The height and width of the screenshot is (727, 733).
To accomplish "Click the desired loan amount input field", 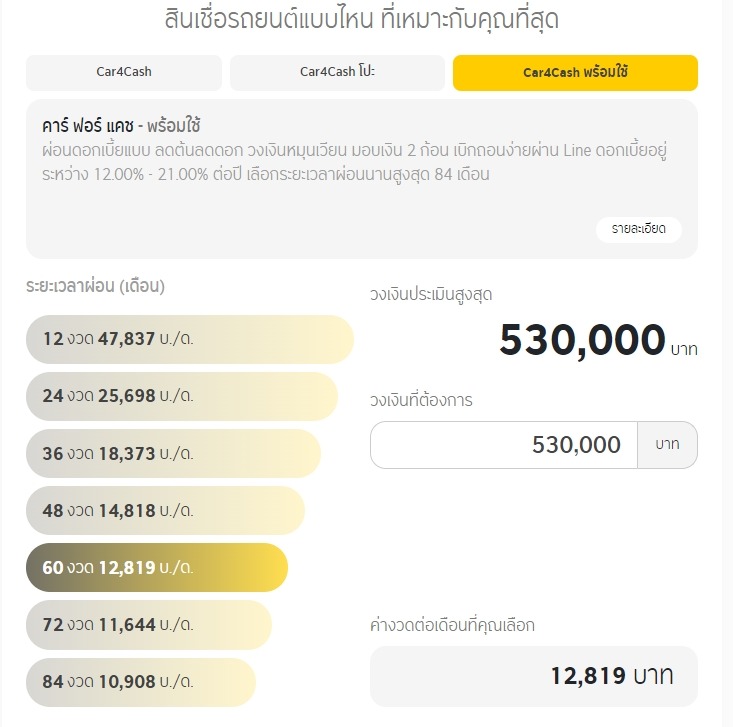I will (x=504, y=445).
